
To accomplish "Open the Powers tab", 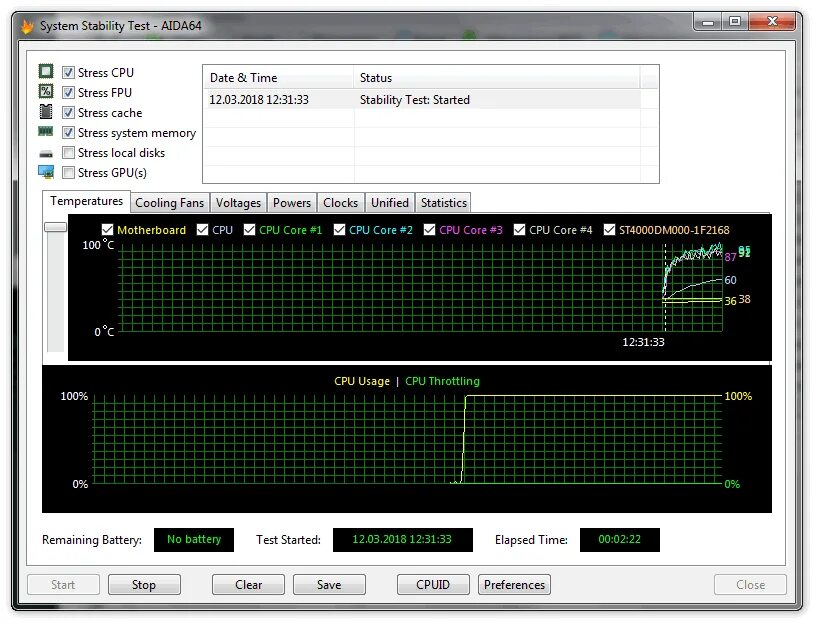I will [x=292, y=203].
